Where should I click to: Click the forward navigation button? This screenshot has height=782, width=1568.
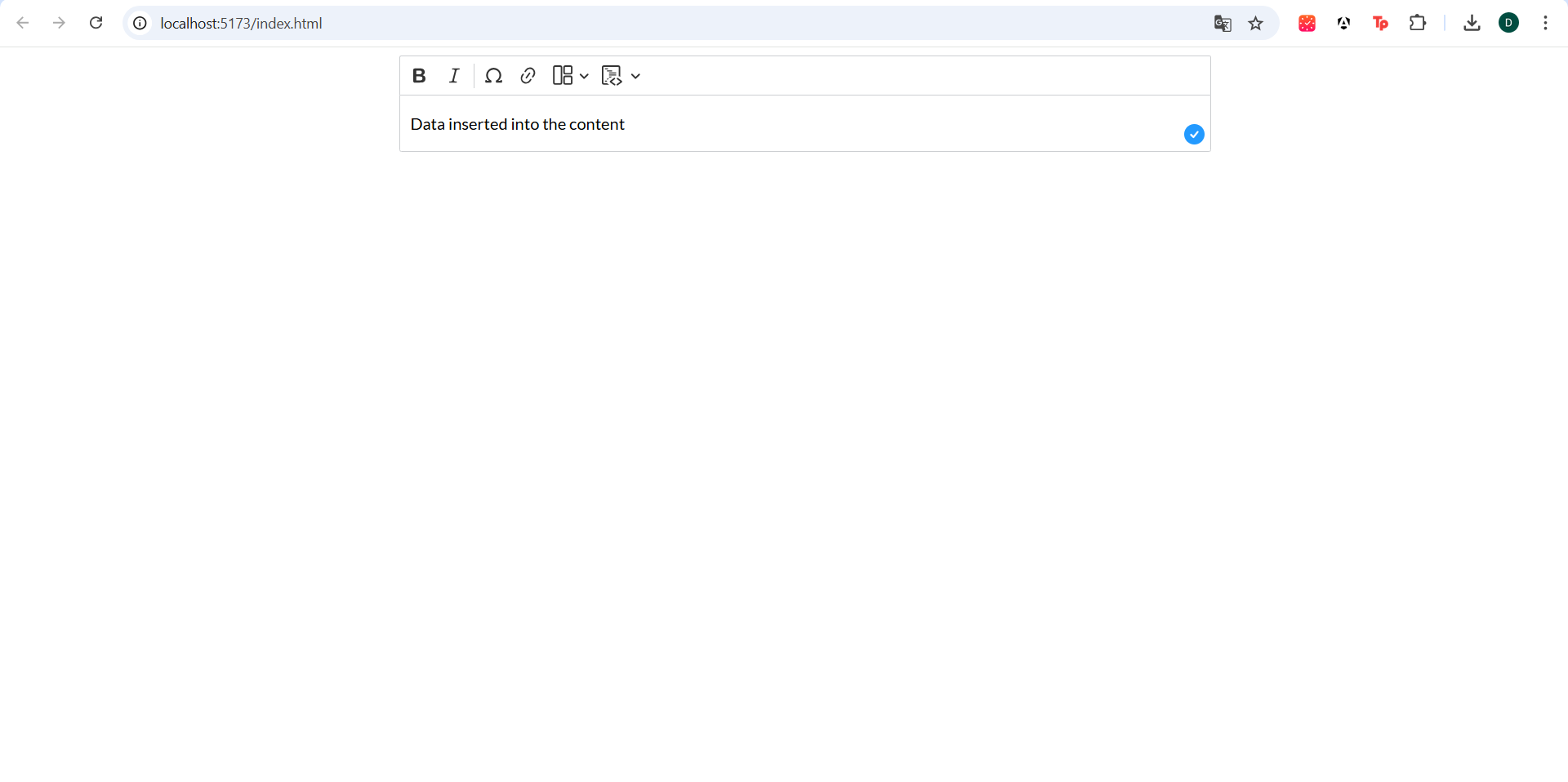coord(59,23)
